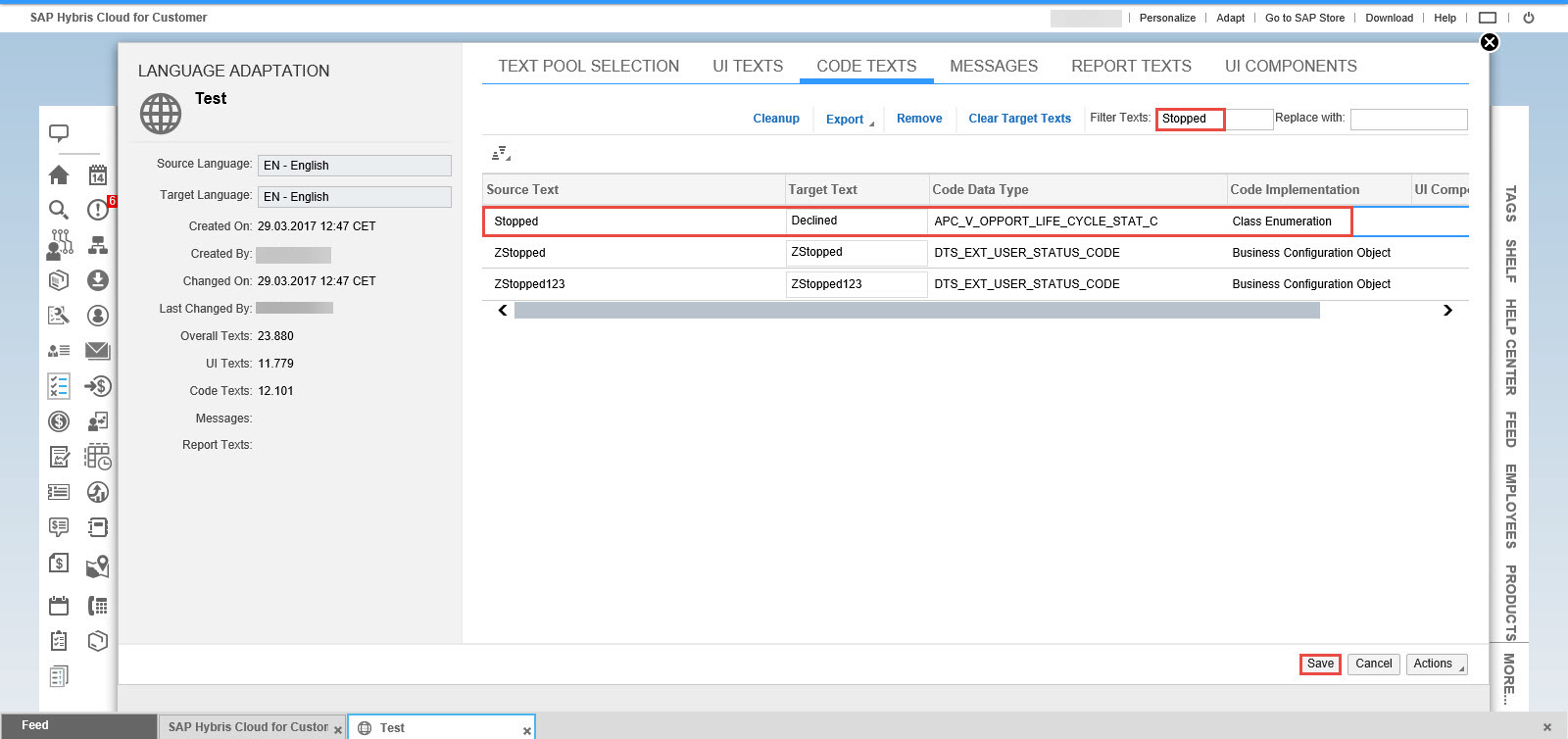Viewport: 1568px width, 739px height.
Task: Click the Cancel button
Action: coord(1373,664)
